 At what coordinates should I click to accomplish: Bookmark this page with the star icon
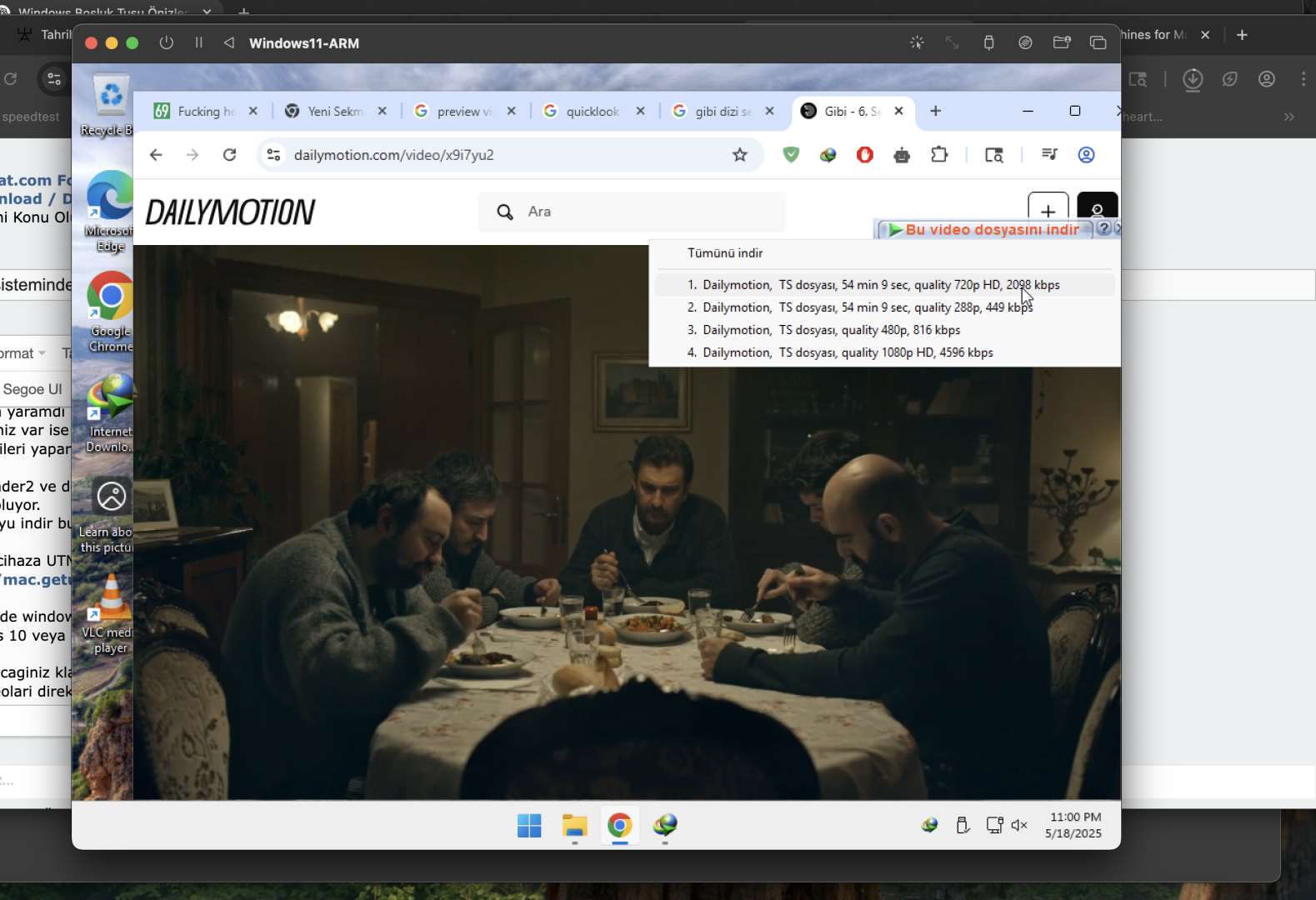click(x=739, y=155)
